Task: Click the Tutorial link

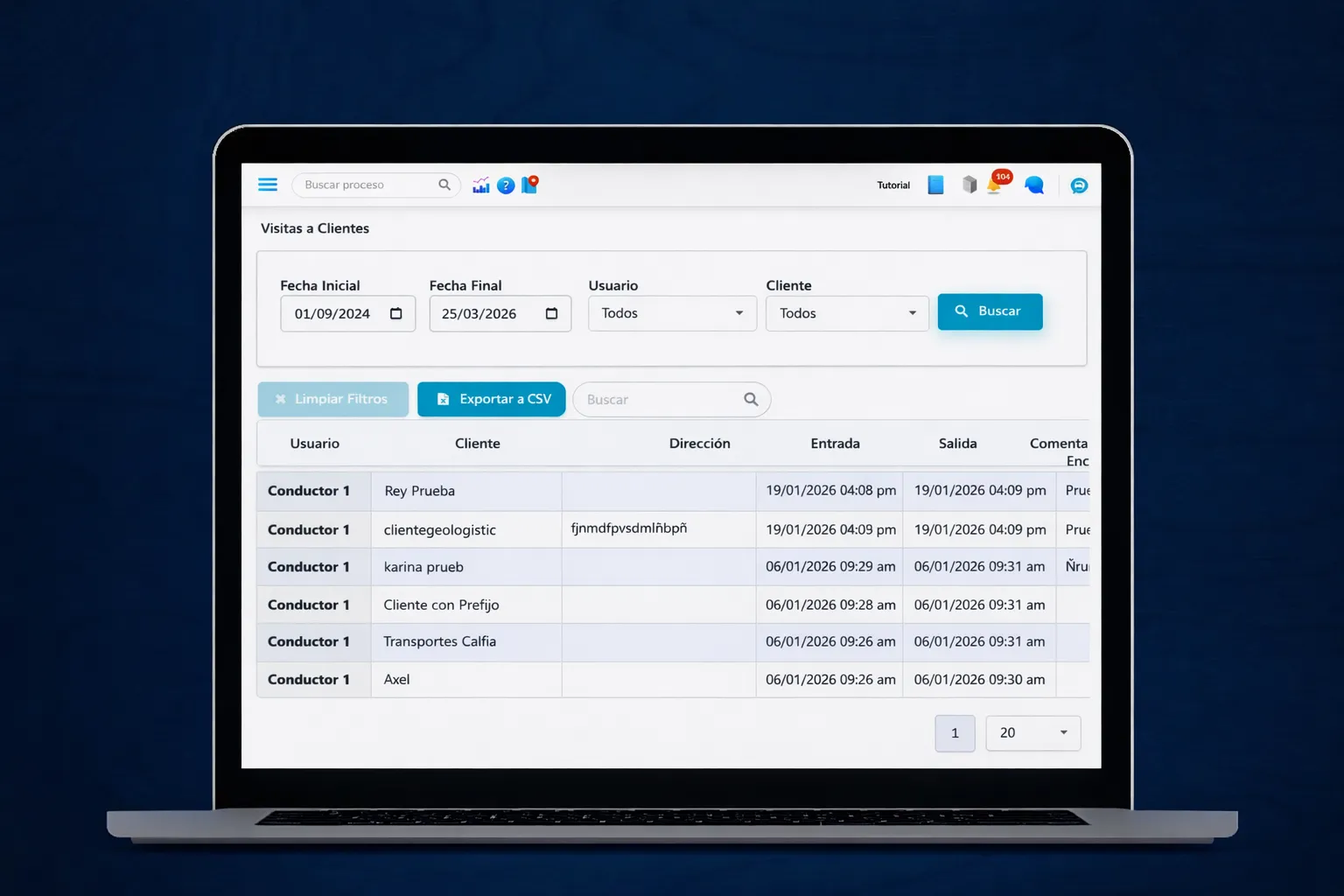Action: [x=893, y=185]
